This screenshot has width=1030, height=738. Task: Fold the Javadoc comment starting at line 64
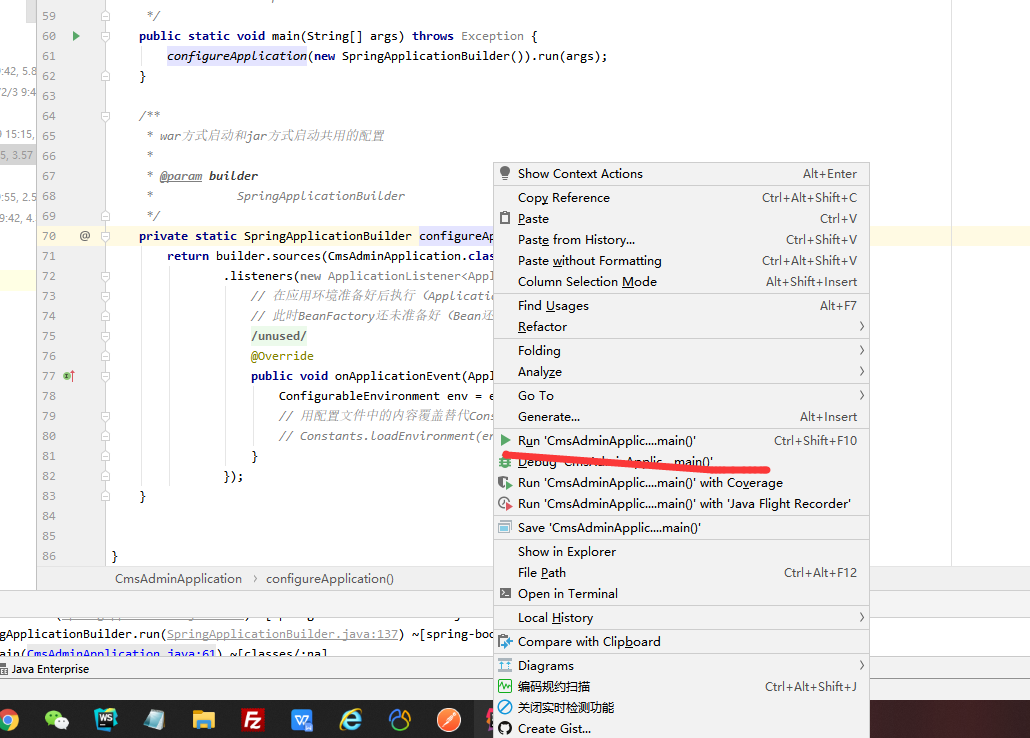point(105,116)
